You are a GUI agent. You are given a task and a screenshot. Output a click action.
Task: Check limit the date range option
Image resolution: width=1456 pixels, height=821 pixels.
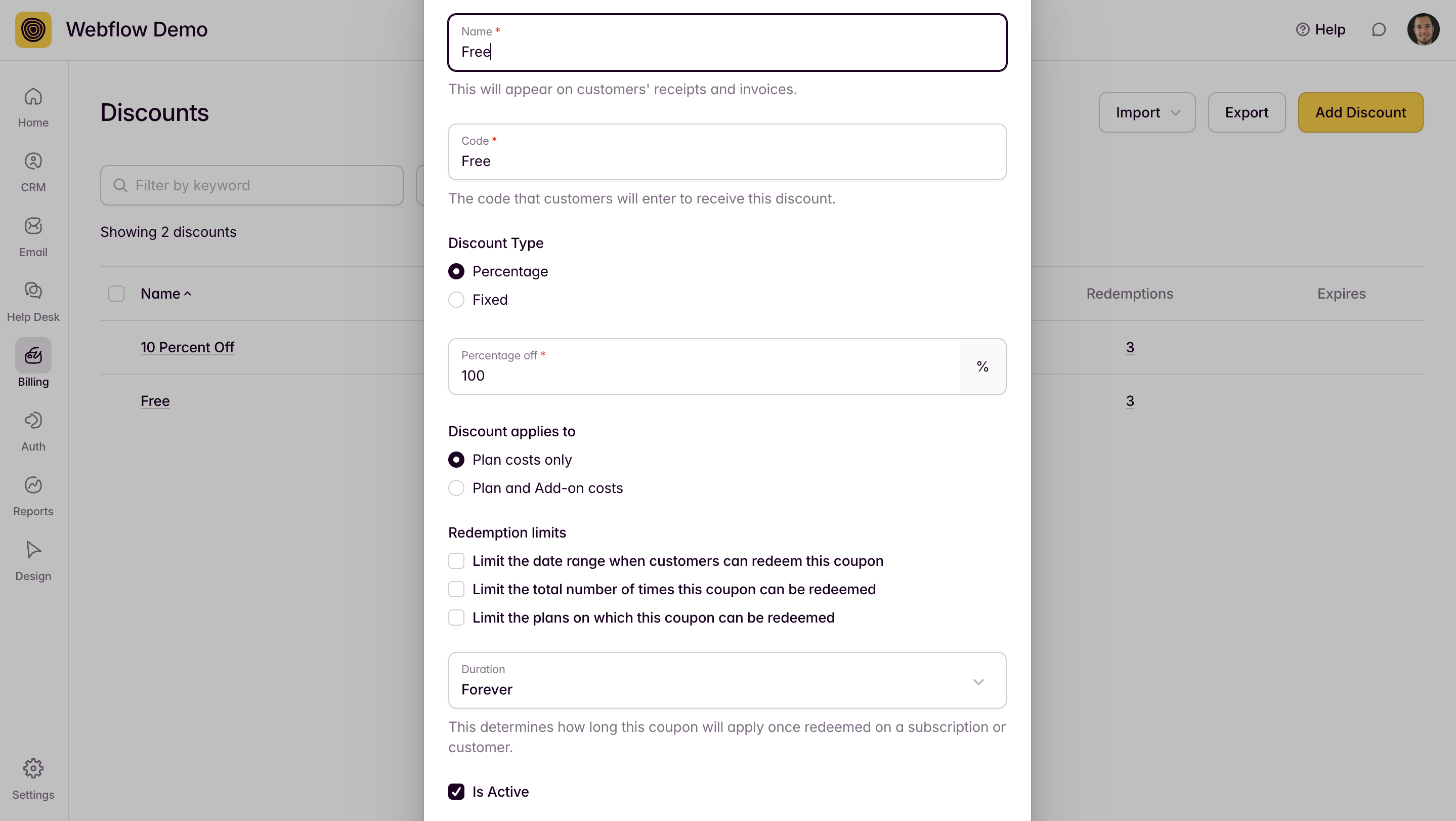pos(456,561)
